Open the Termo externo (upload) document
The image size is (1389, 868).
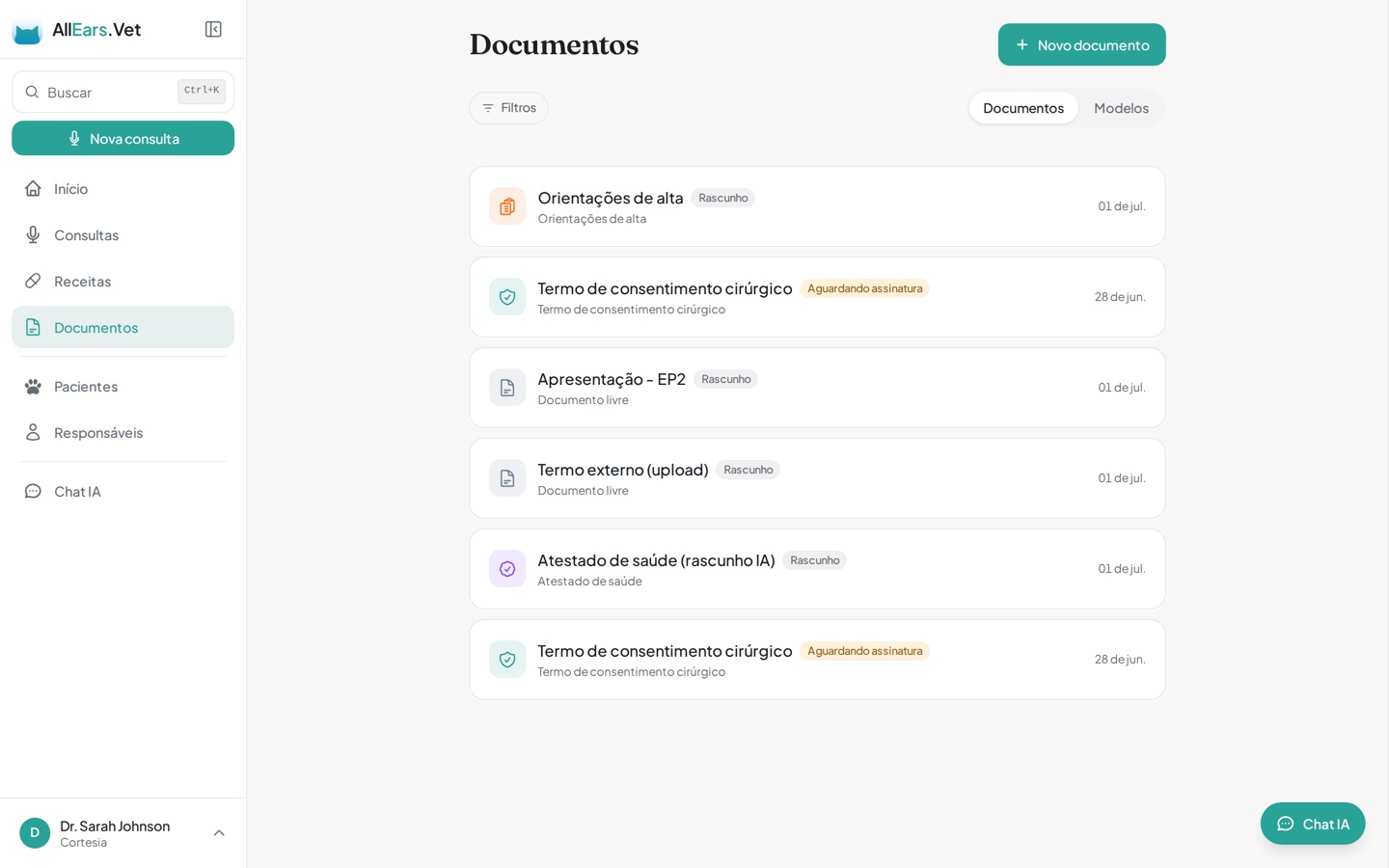[817, 478]
